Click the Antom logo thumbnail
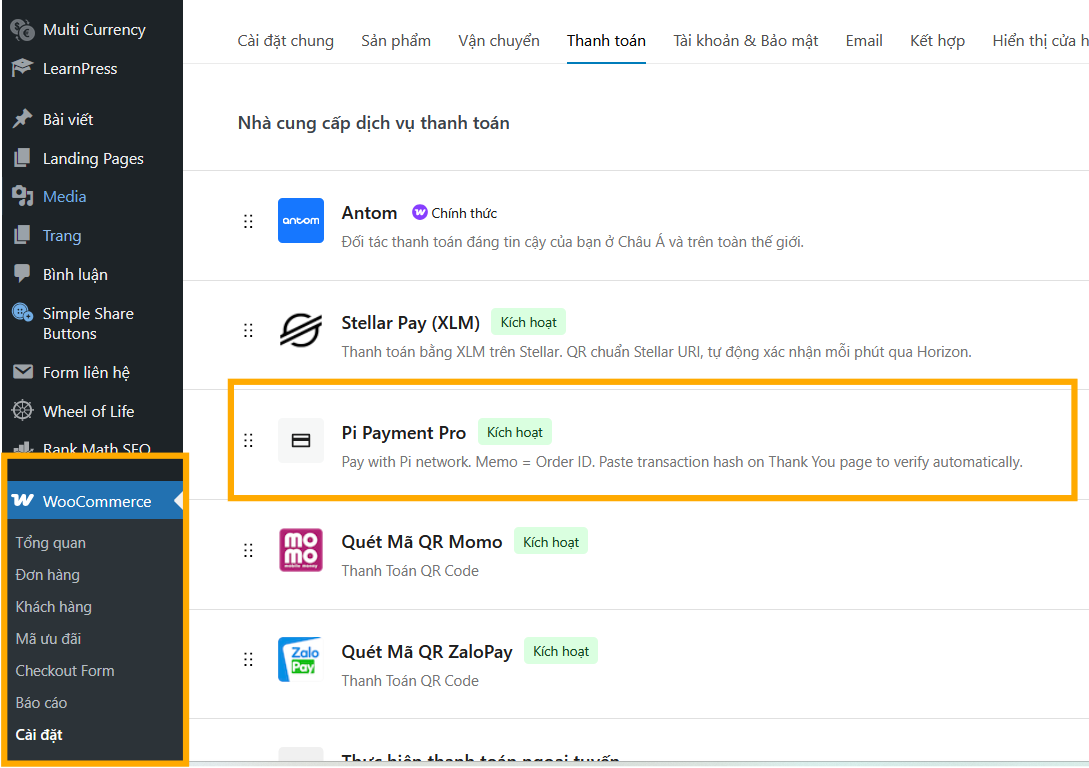The width and height of the screenshot is (1089, 768). pyautogui.click(x=301, y=221)
